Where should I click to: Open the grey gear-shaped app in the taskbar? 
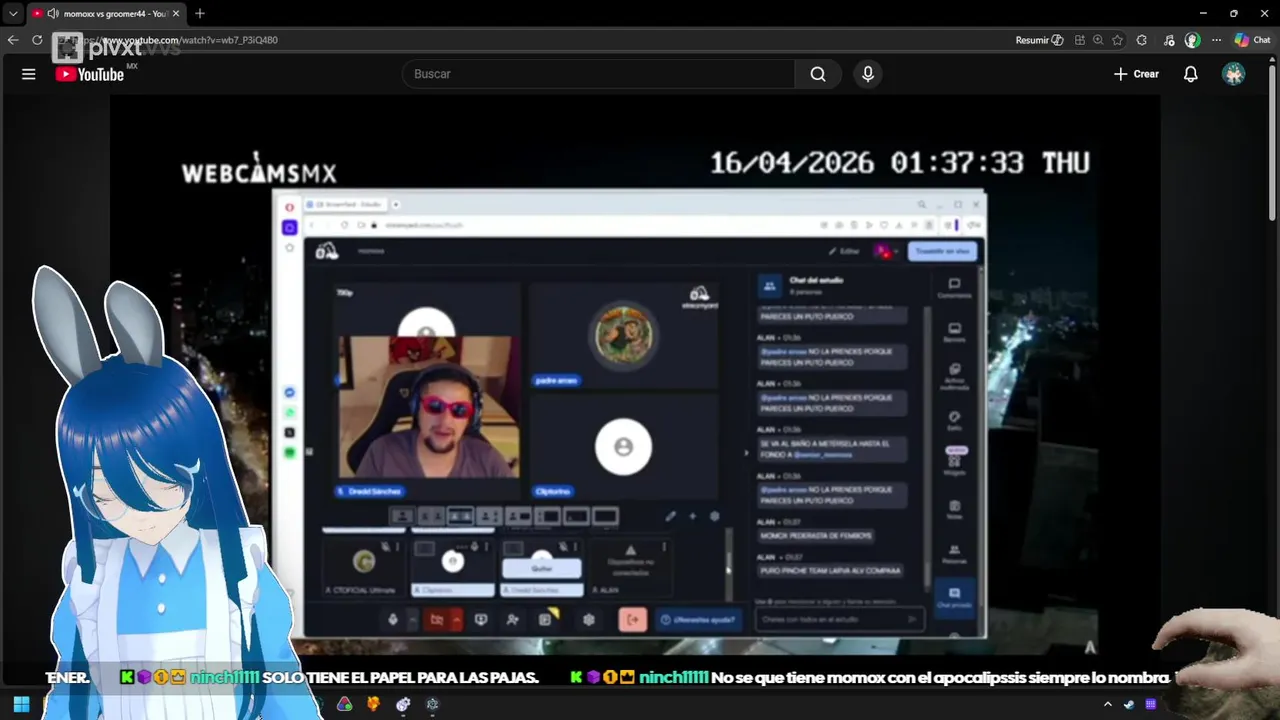pyautogui.click(x=432, y=704)
